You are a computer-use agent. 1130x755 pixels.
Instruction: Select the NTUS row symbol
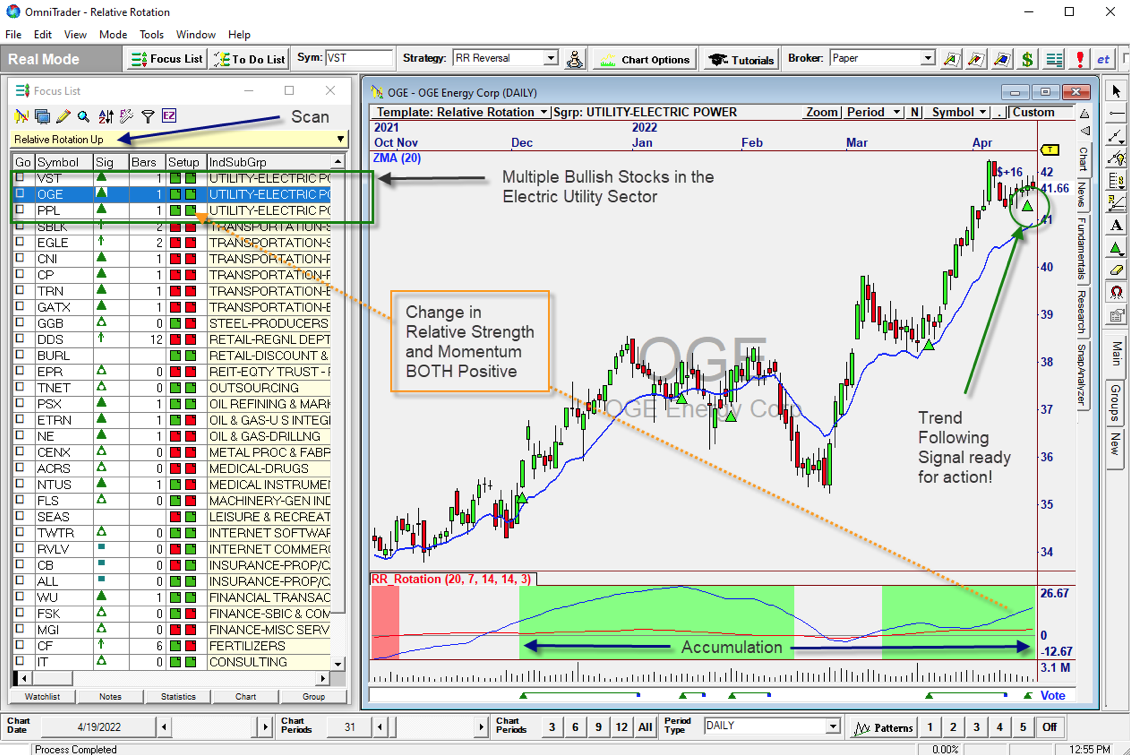point(54,484)
